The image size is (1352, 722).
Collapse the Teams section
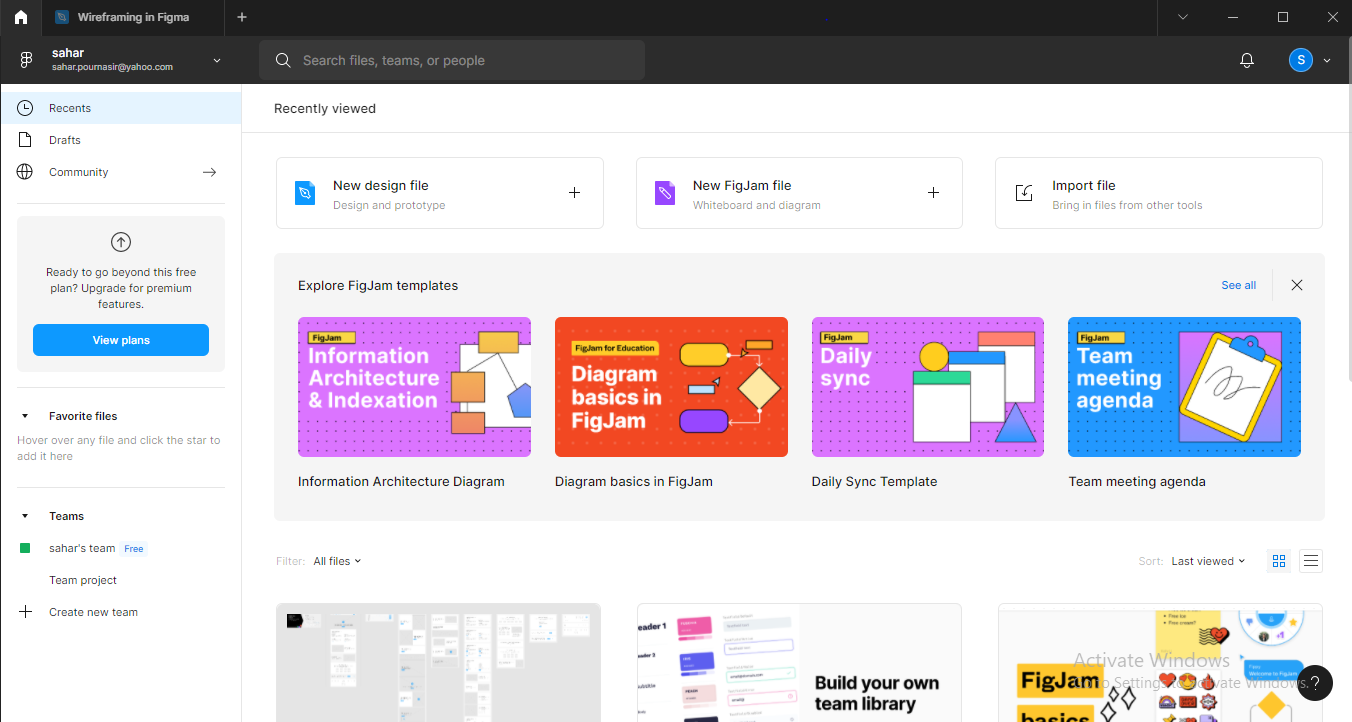pyautogui.click(x=25, y=516)
